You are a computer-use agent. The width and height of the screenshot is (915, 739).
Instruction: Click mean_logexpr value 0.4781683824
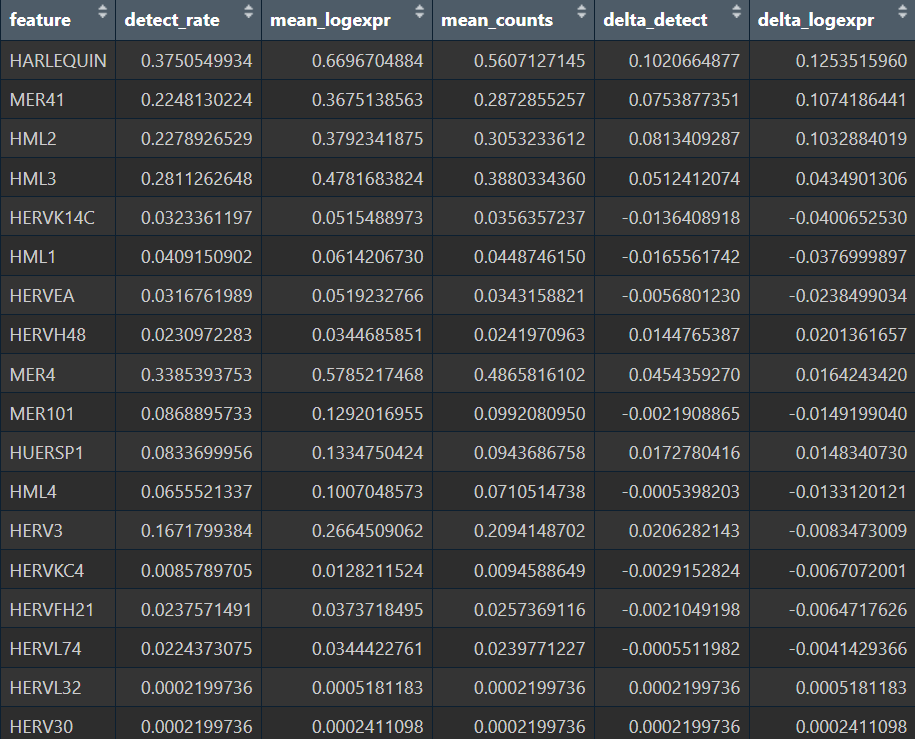pyautogui.click(x=367, y=178)
